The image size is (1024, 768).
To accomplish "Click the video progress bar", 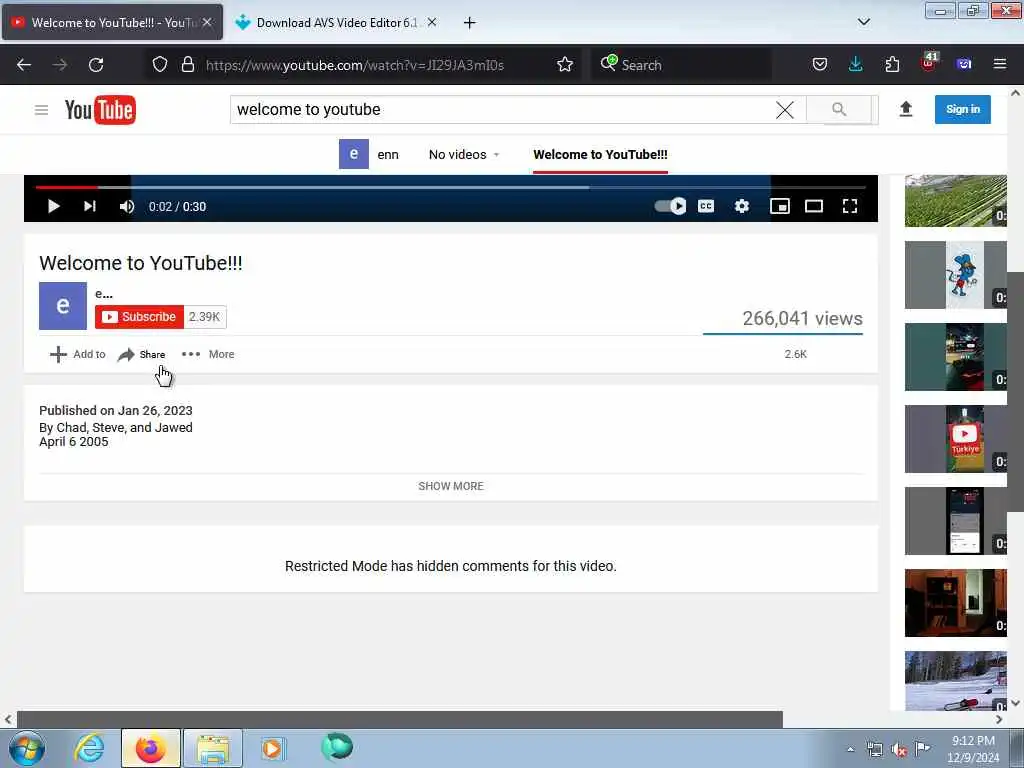I will pyautogui.click(x=451, y=187).
